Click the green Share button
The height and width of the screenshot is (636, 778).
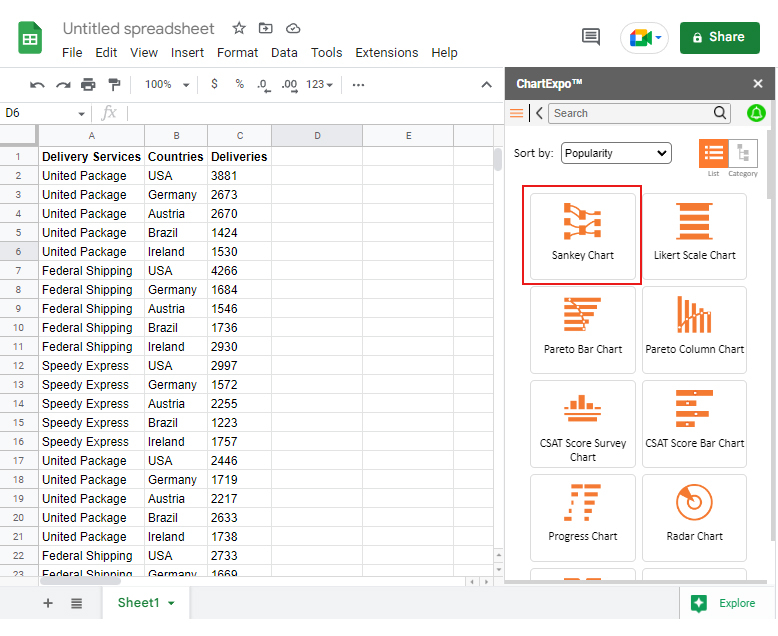719,38
